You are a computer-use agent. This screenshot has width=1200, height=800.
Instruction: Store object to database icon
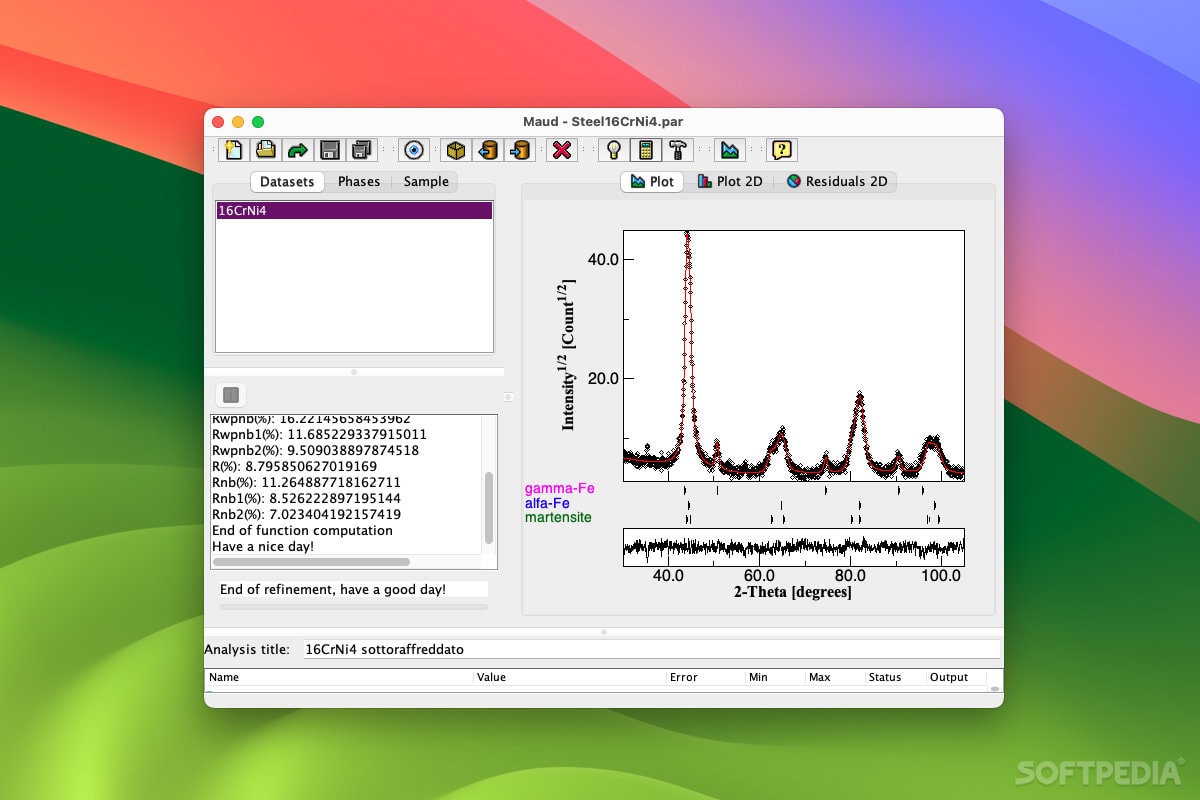pos(520,150)
